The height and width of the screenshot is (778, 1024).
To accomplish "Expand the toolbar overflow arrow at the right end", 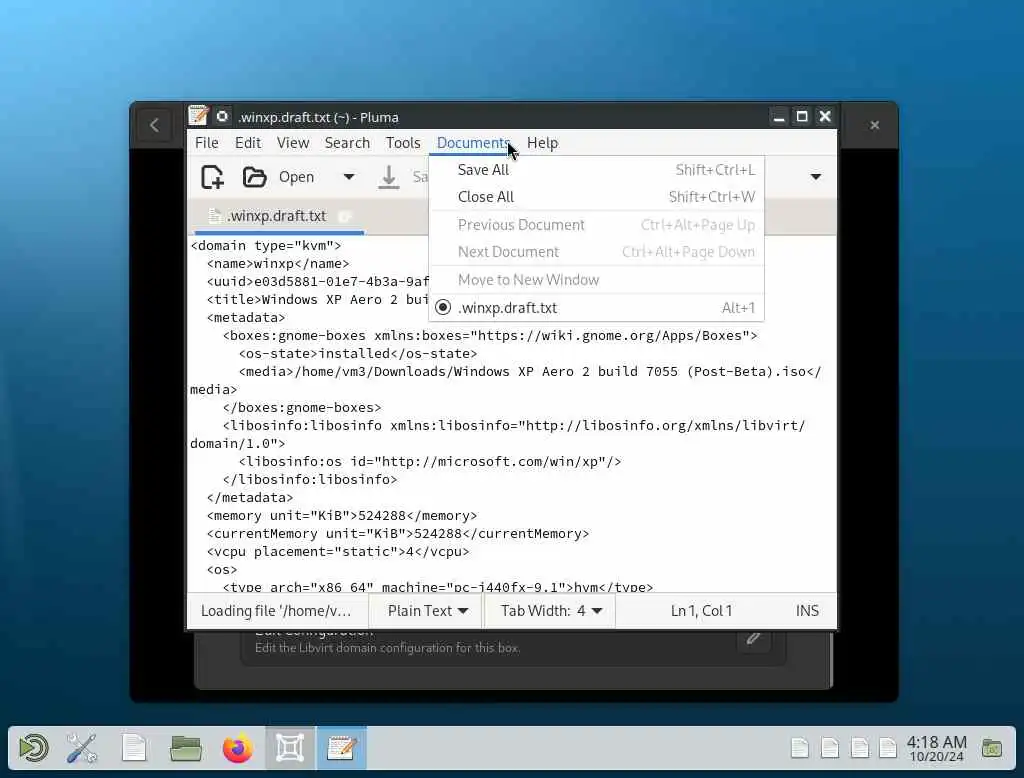I will click(816, 177).
